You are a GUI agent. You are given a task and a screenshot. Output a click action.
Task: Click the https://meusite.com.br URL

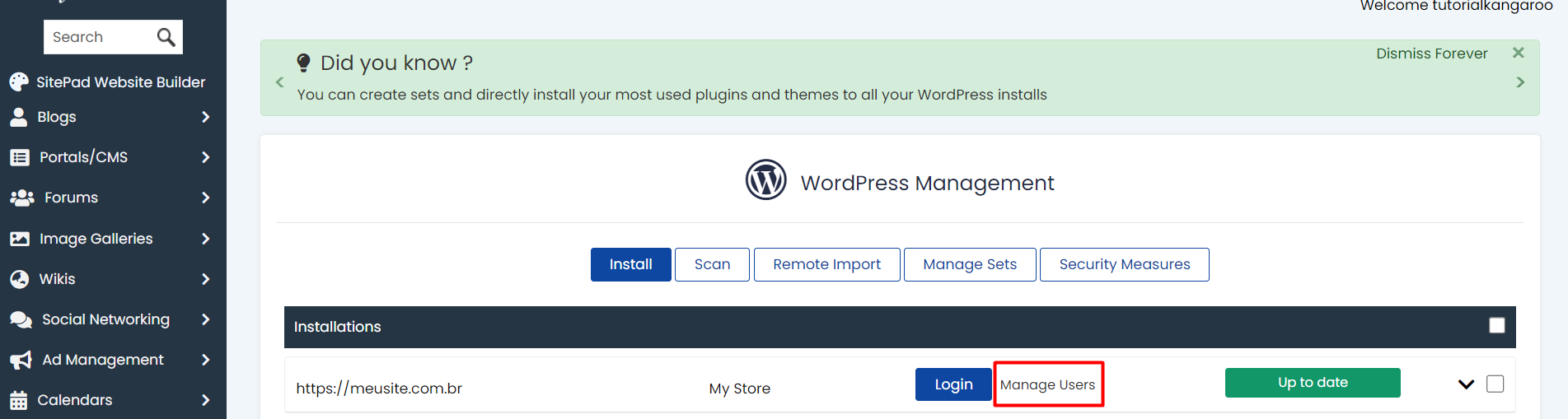pyautogui.click(x=379, y=389)
